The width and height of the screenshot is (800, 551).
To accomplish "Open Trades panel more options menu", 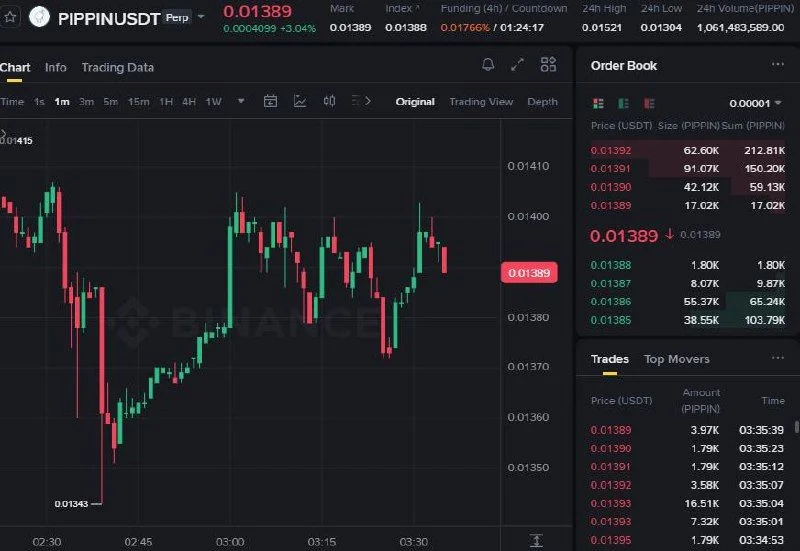I will tap(778, 358).
